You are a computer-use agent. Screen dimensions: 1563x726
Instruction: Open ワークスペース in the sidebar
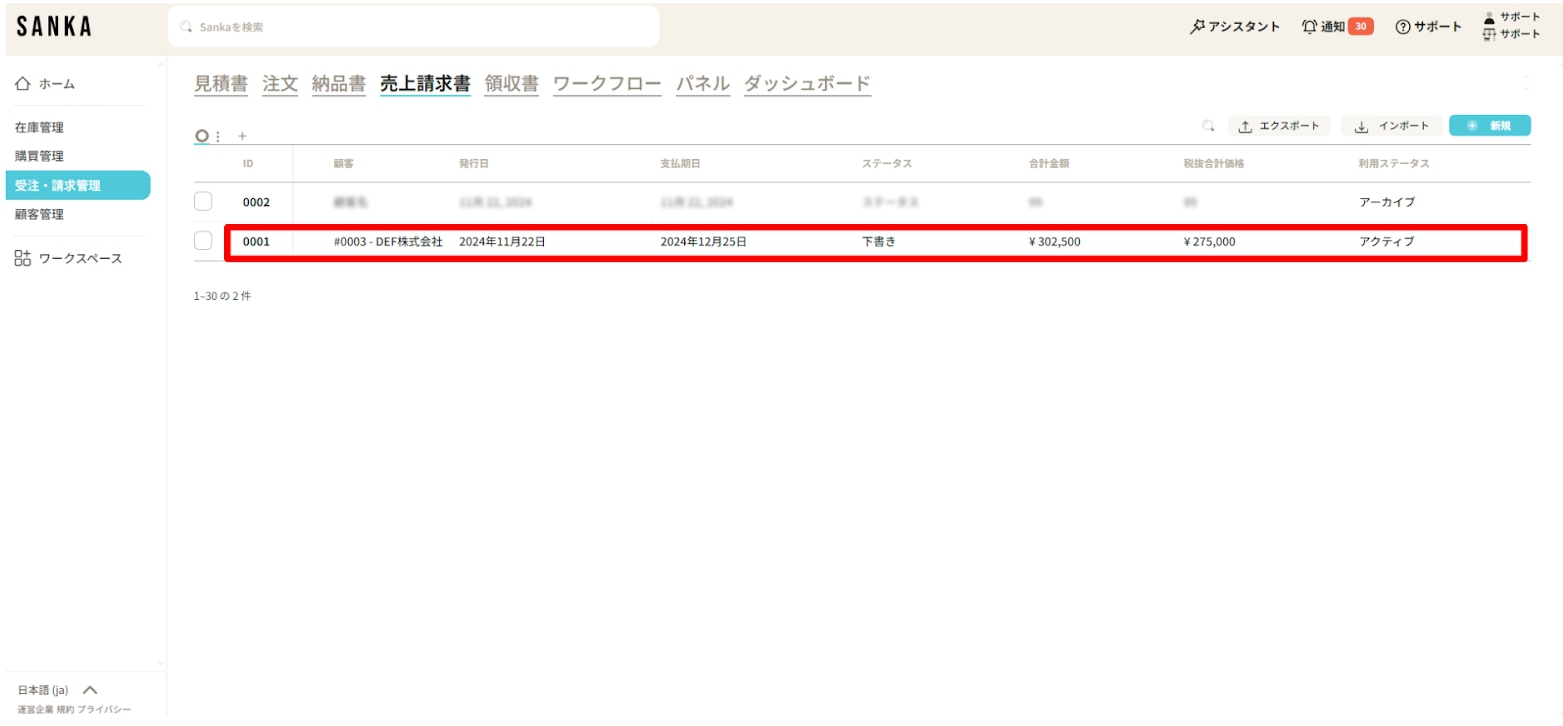tap(68, 259)
